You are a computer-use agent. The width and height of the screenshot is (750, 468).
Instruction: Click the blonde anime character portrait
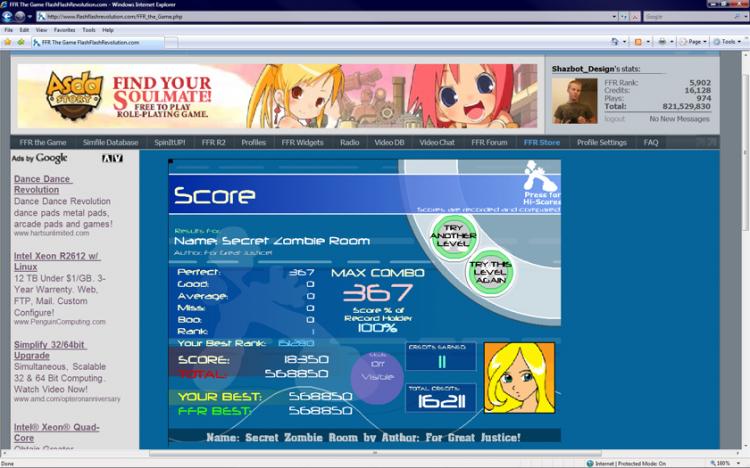coord(518,377)
